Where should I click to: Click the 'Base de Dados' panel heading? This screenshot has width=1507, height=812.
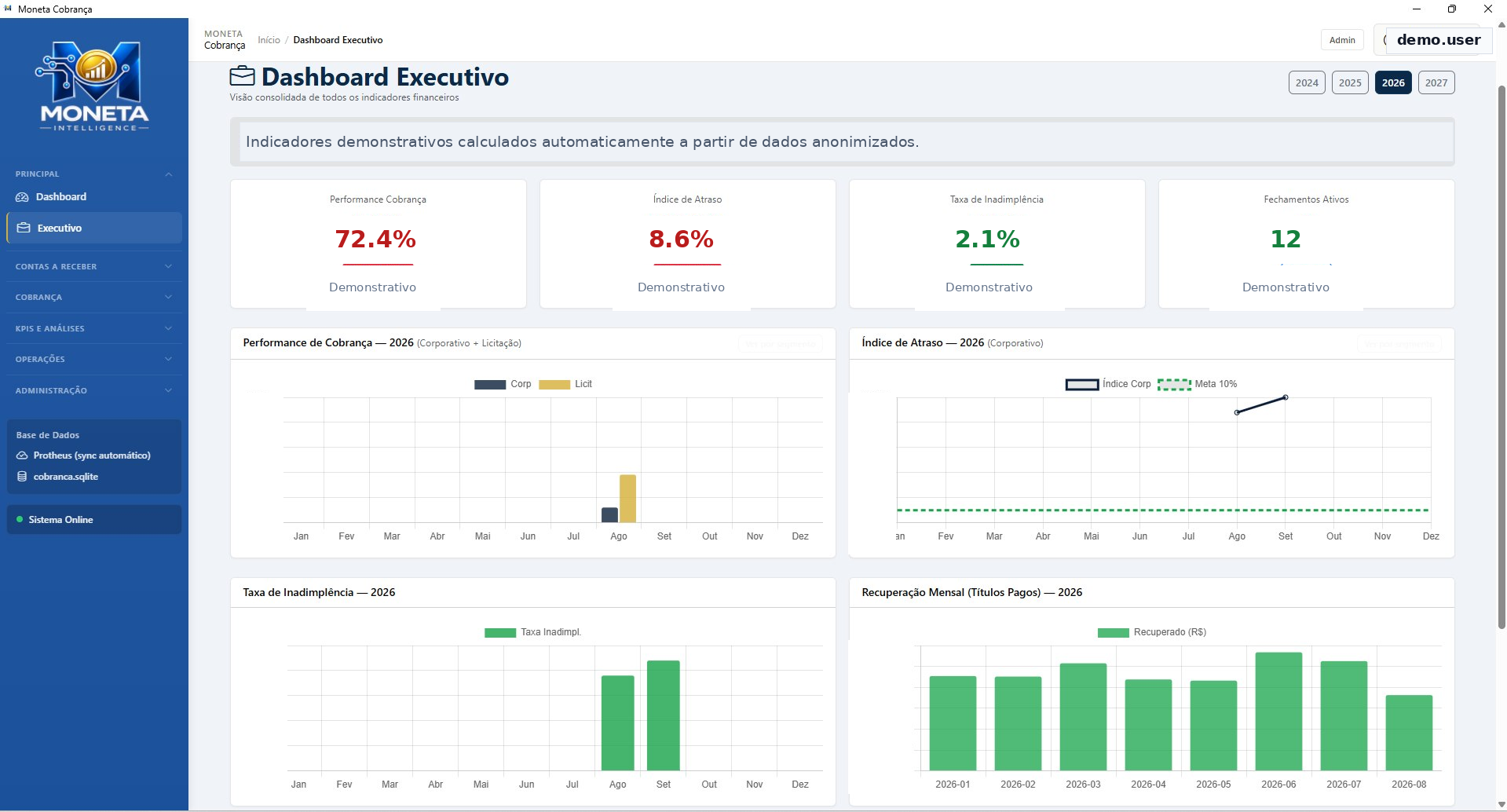click(48, 435)
